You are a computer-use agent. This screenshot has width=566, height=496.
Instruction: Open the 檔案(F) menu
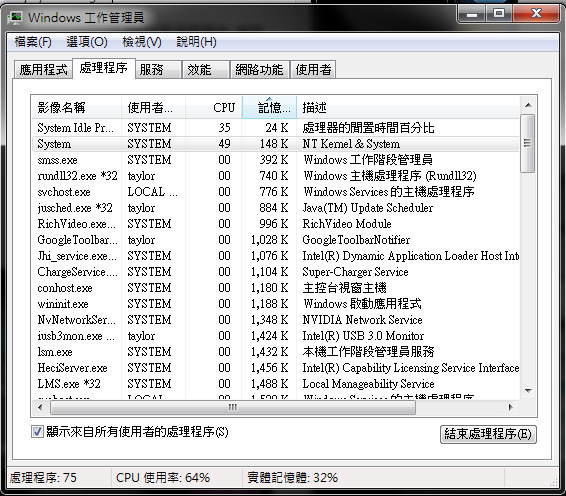coord(33,42)
